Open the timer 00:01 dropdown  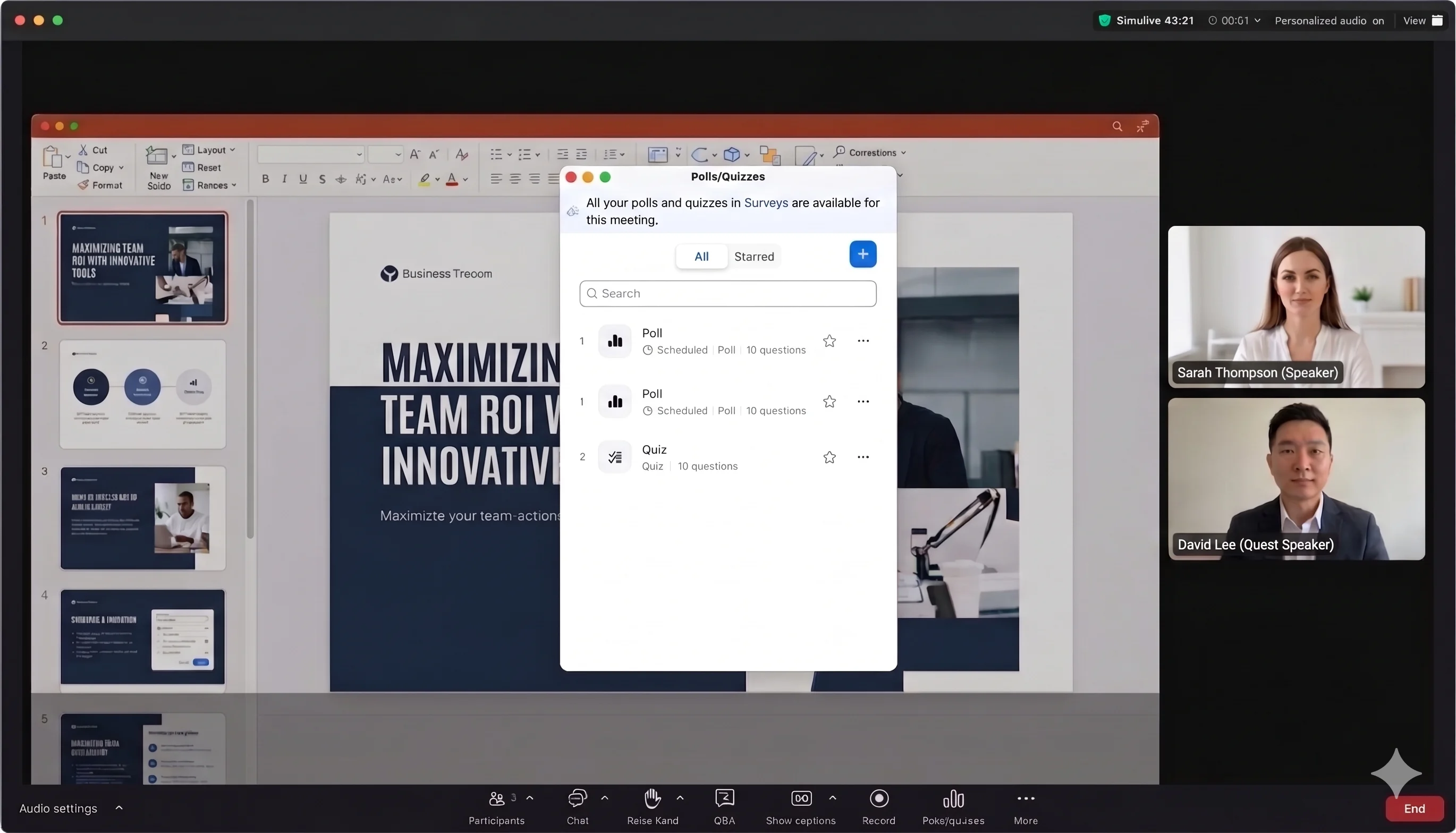coord(1257,21)
